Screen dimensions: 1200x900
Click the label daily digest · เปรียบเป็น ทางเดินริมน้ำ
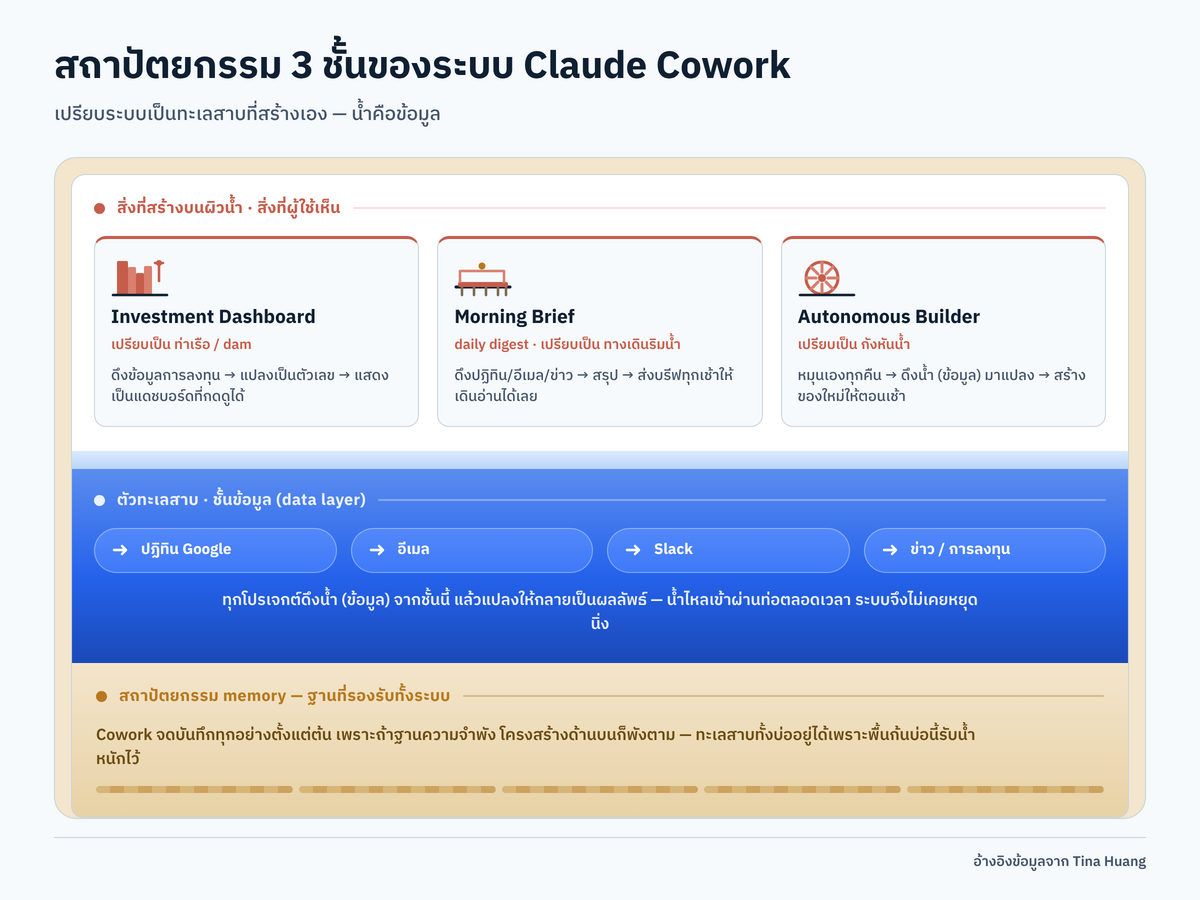tap(567, 344)
